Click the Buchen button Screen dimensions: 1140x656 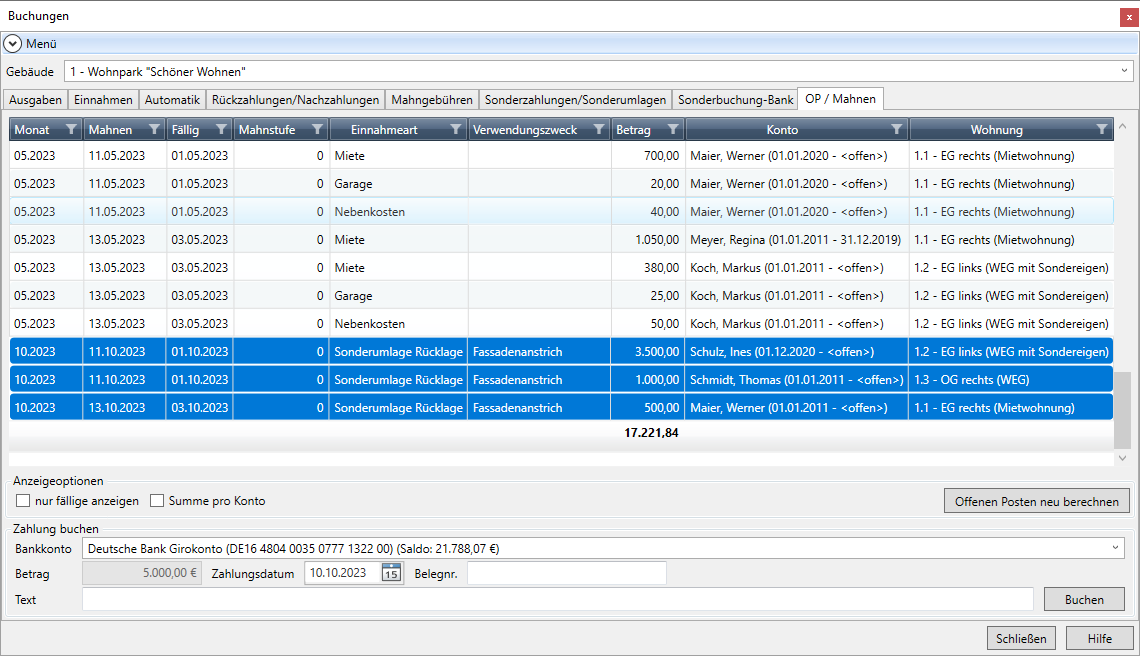click(x=1084, y=599)
